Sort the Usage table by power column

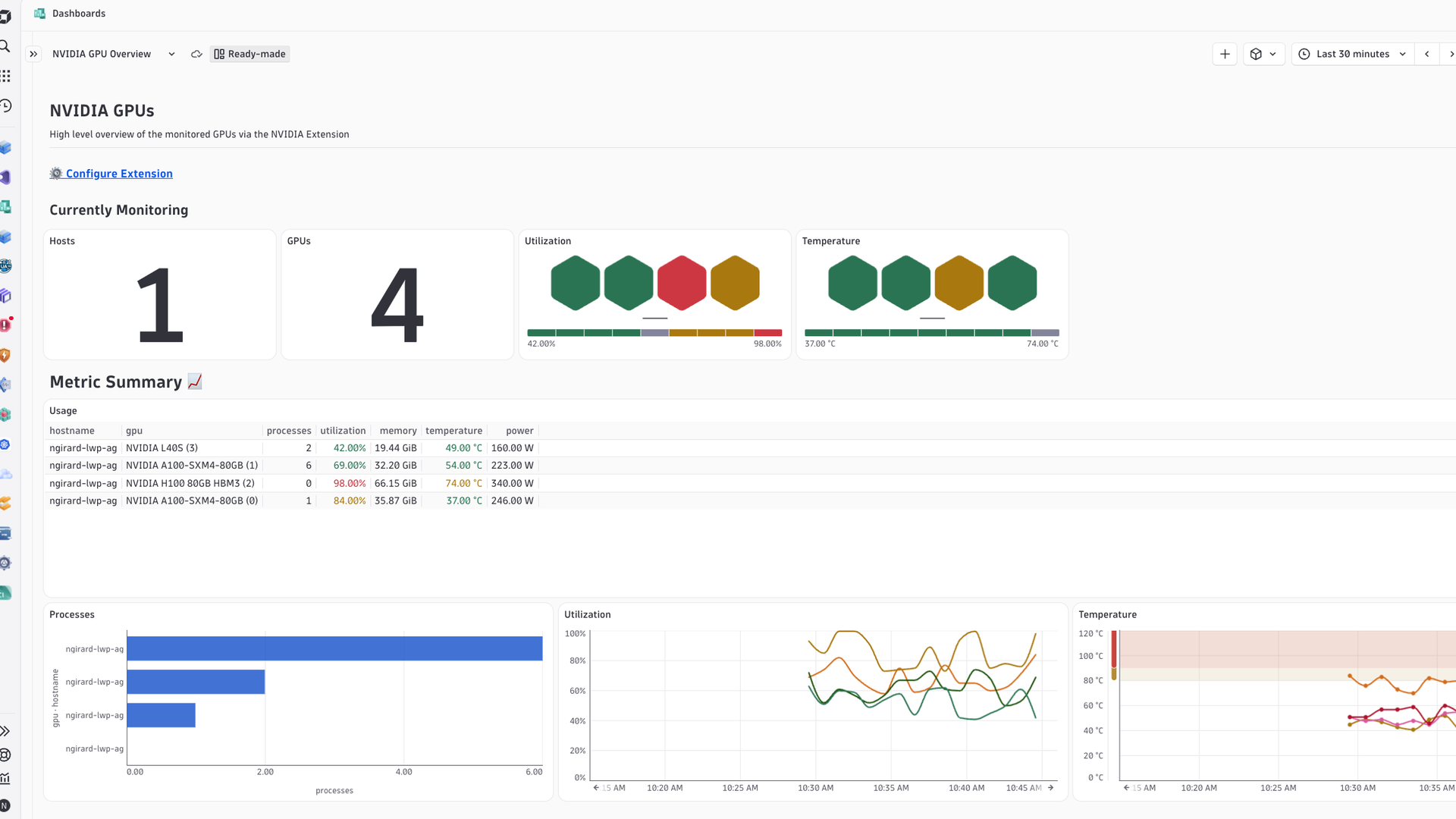tap(519, 431)
